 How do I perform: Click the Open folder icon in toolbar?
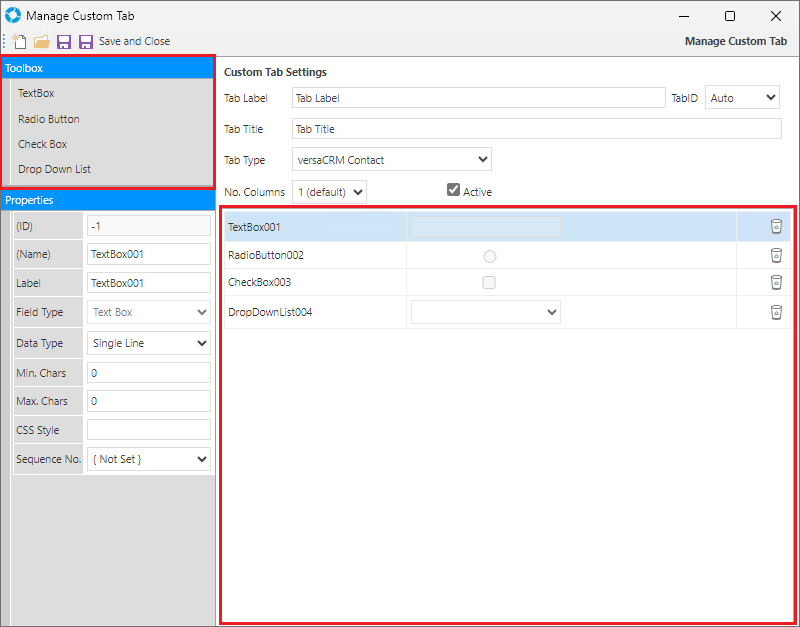pyautogui.click(x=41, y=42)
